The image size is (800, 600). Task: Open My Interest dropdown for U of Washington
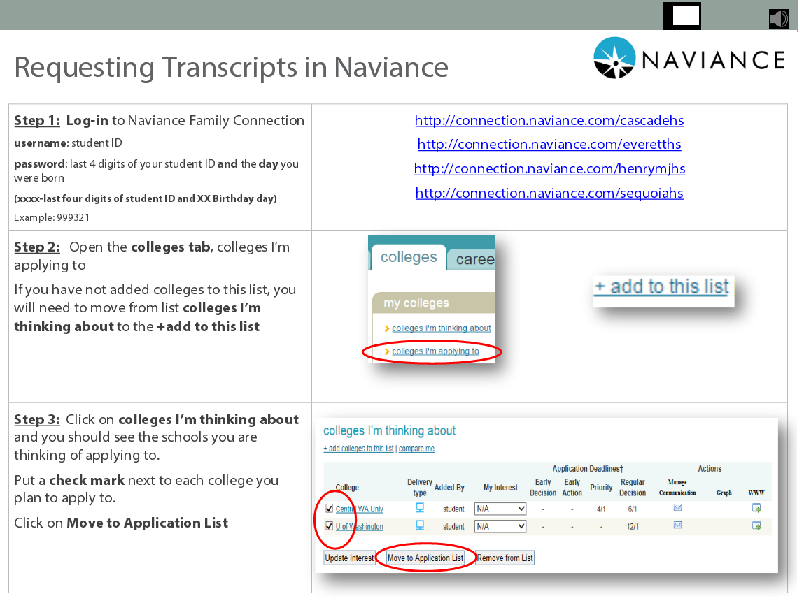500,526
